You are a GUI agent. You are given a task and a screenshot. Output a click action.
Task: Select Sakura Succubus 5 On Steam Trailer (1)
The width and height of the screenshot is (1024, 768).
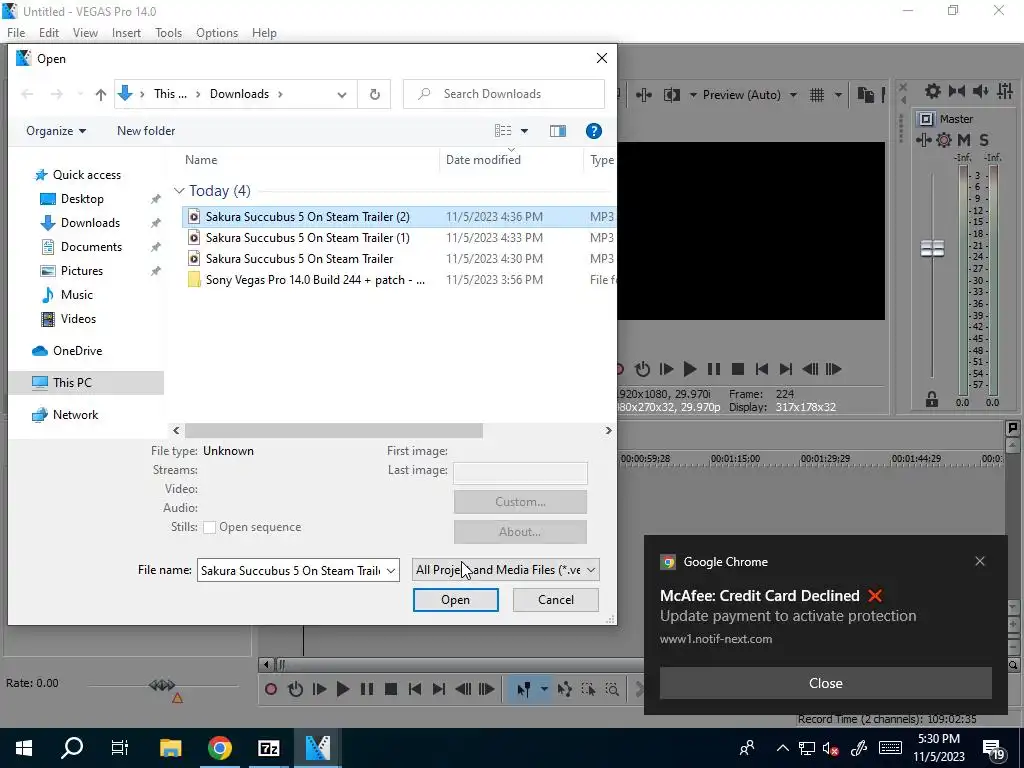click(x=307, y=238)
